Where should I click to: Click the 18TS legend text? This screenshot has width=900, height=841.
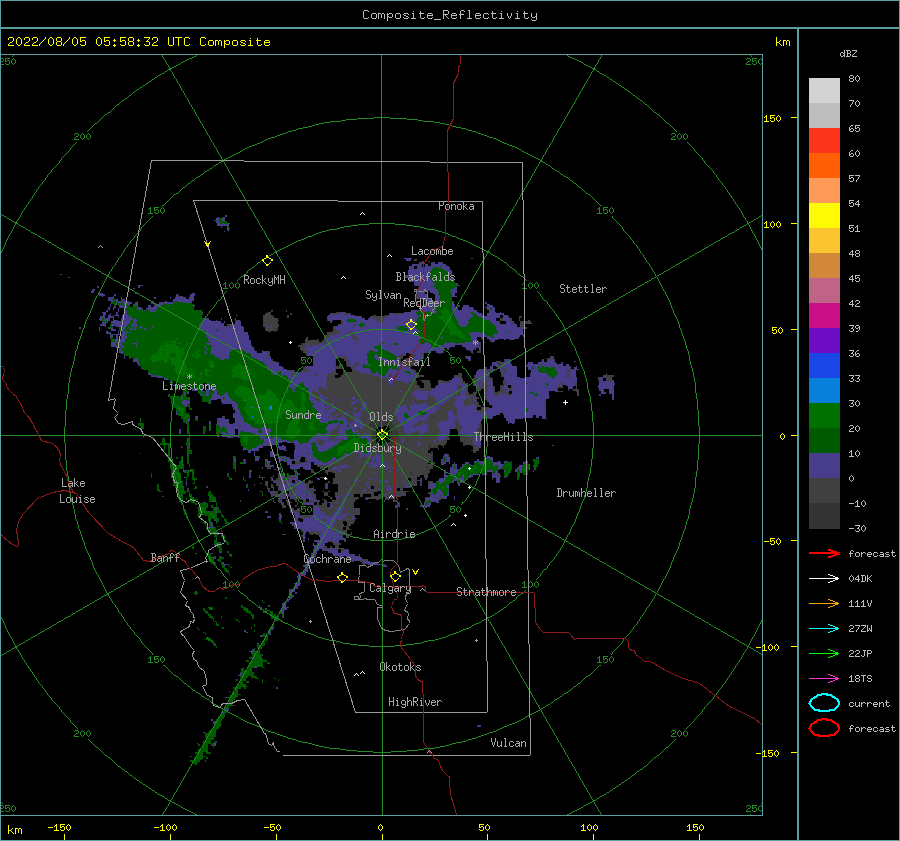point(860,679)
